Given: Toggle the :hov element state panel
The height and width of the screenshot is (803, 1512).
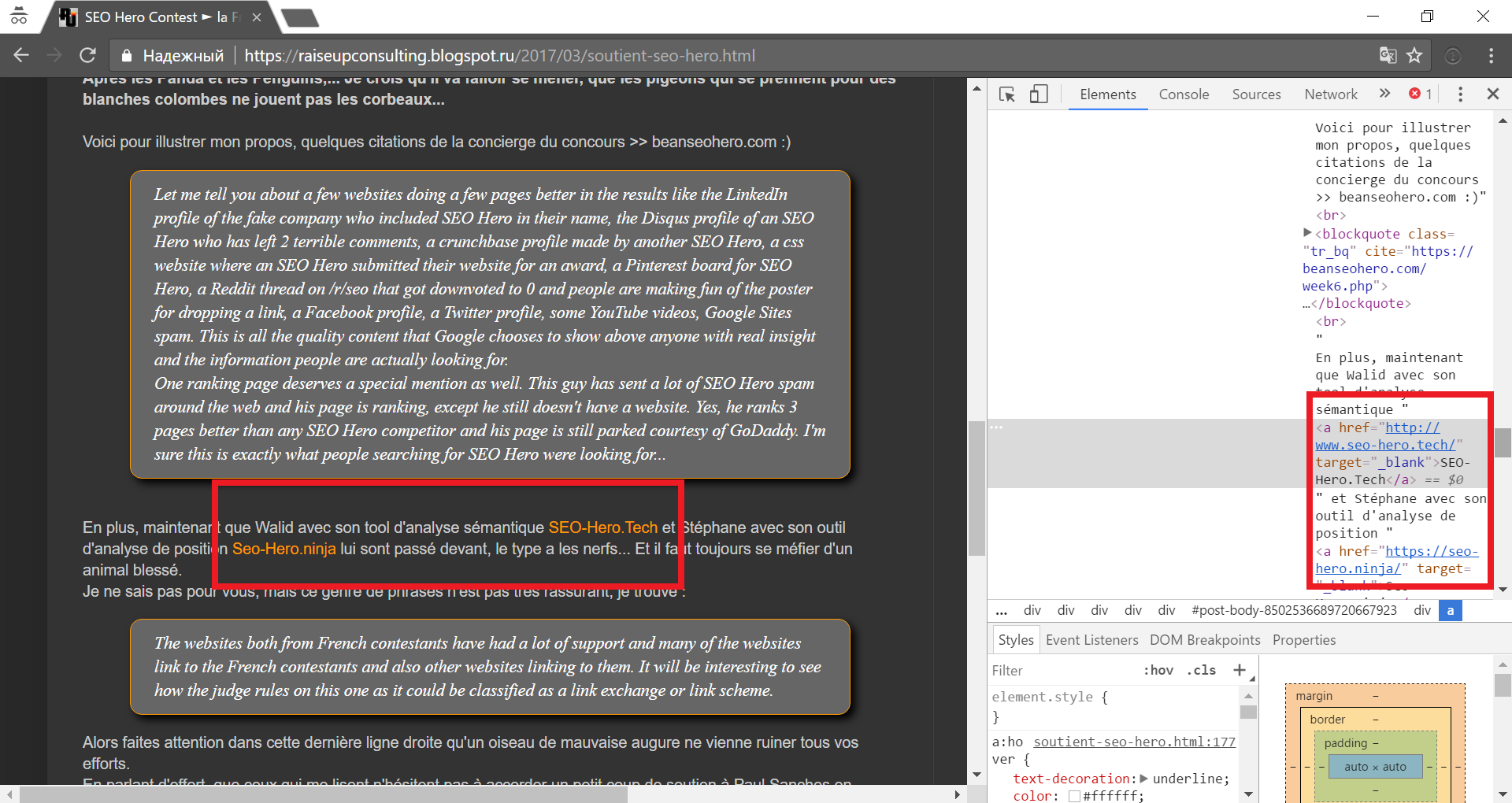Looking at the screenshot, I should (1158, 671).
